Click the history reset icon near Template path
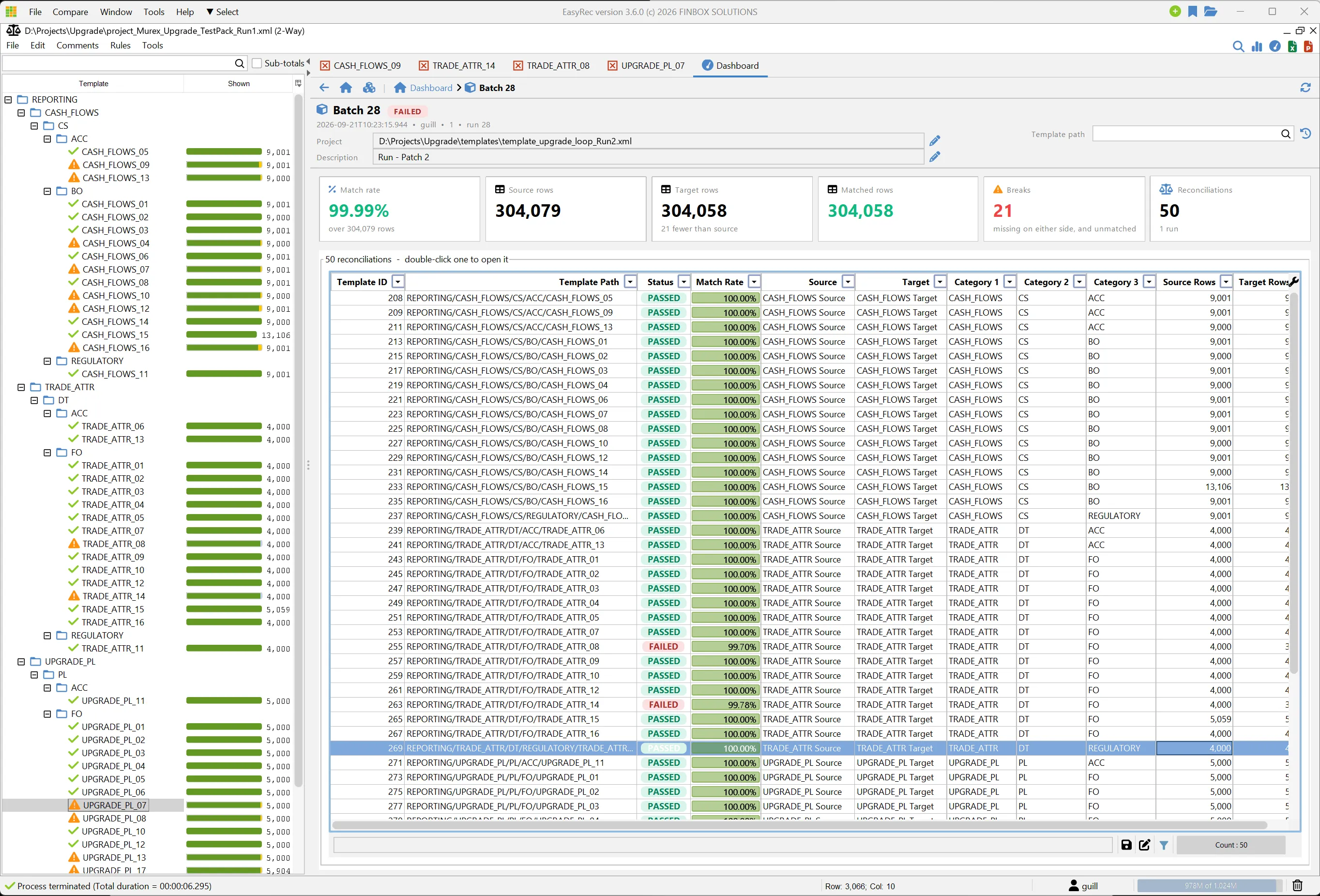Viewport: 1320px width, 896px height. [1306, 134]
